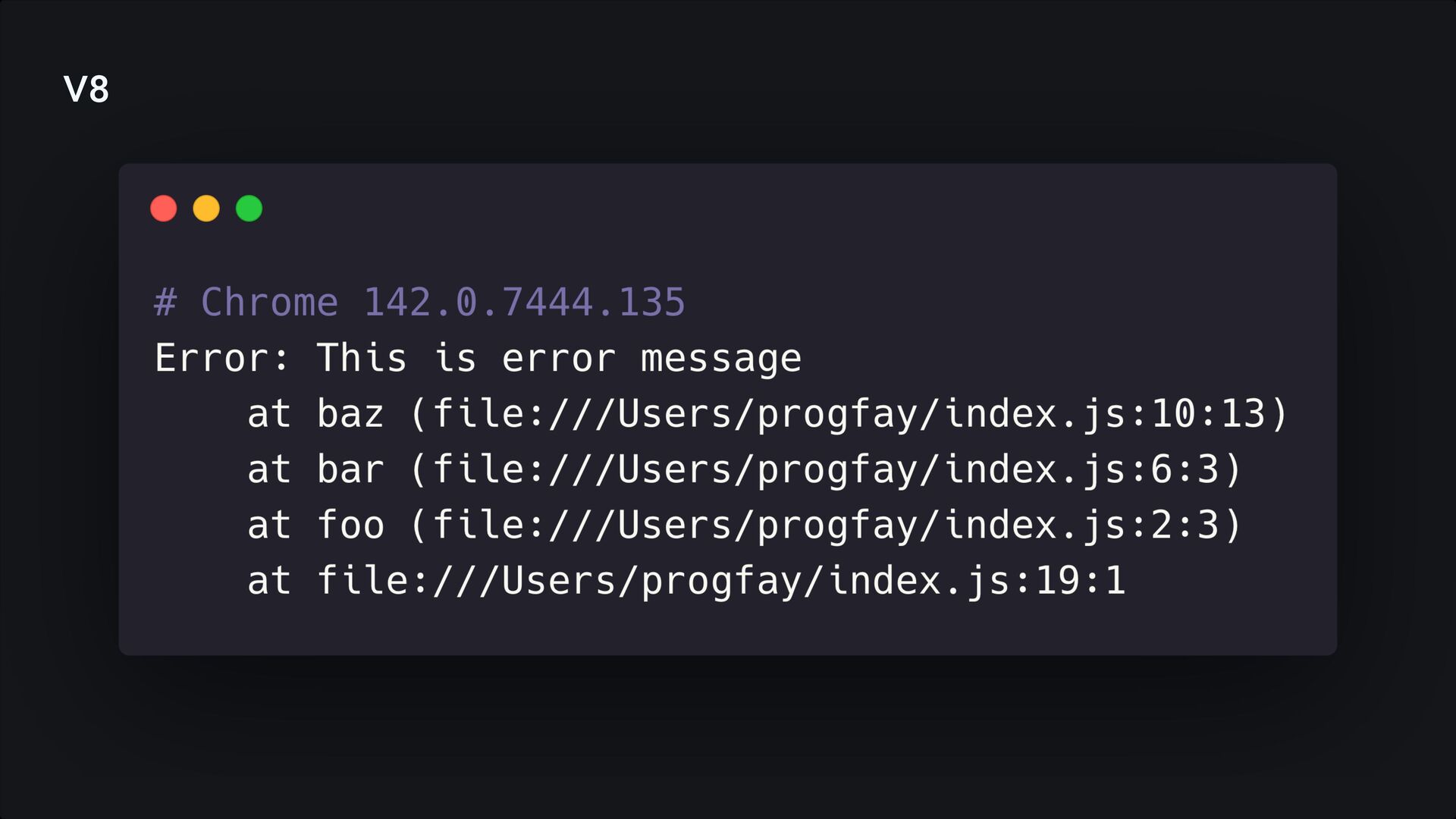Click the "Error:" word
This screenshot has width=1456, height=819.
(x=221, y=358)
